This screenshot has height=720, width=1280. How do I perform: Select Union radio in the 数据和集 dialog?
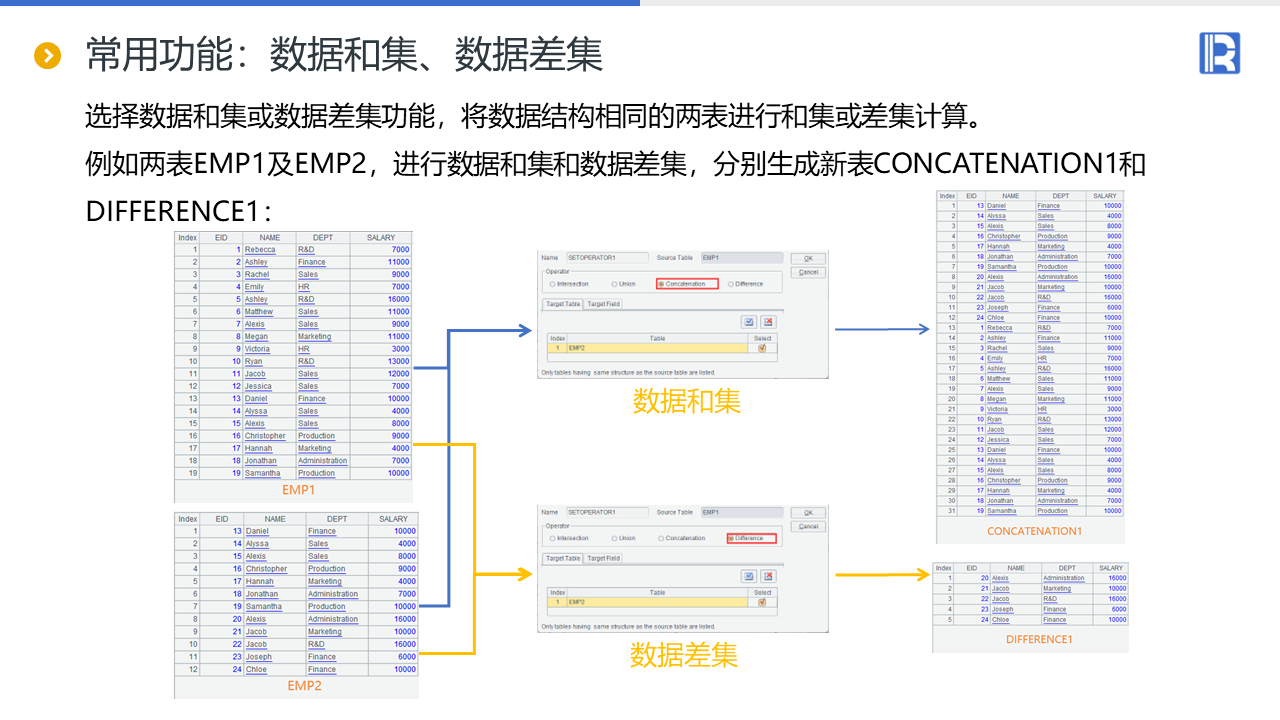(624, 284)
